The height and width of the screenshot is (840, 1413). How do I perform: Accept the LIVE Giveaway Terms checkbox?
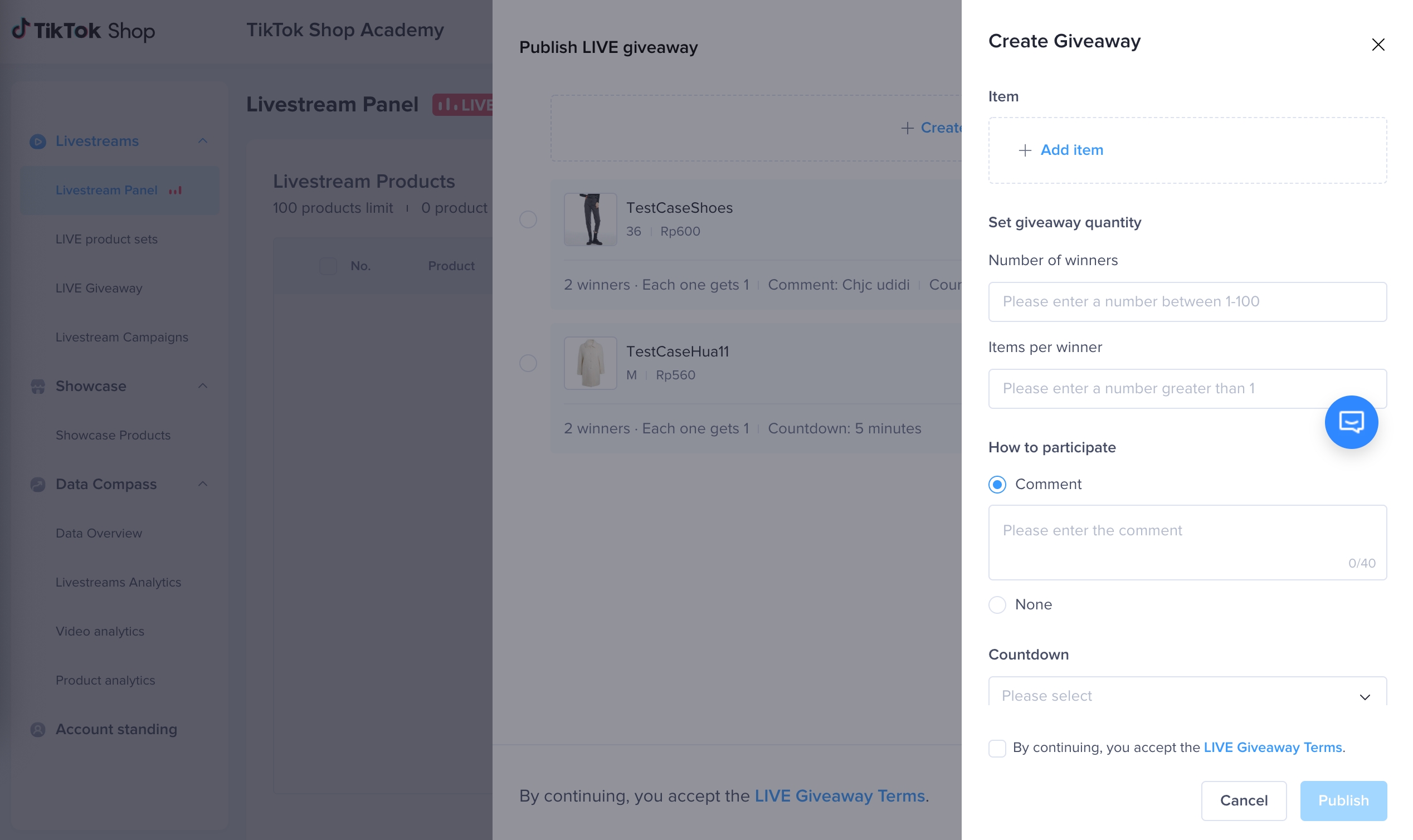coord(997,748)
